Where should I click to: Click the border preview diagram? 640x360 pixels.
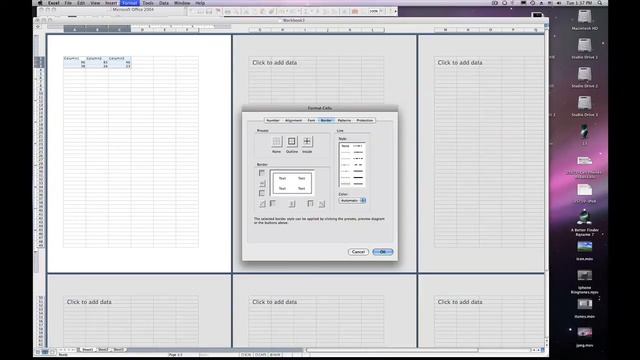(x=291, y=183)
